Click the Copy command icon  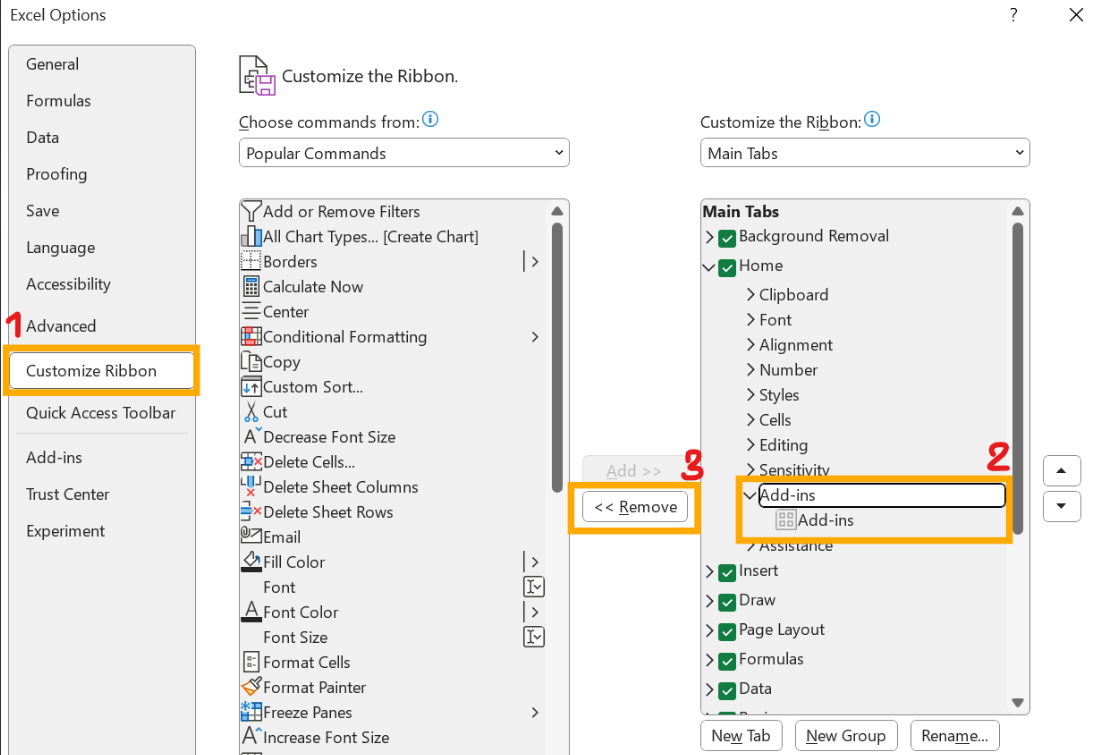[x=251, y=362]
